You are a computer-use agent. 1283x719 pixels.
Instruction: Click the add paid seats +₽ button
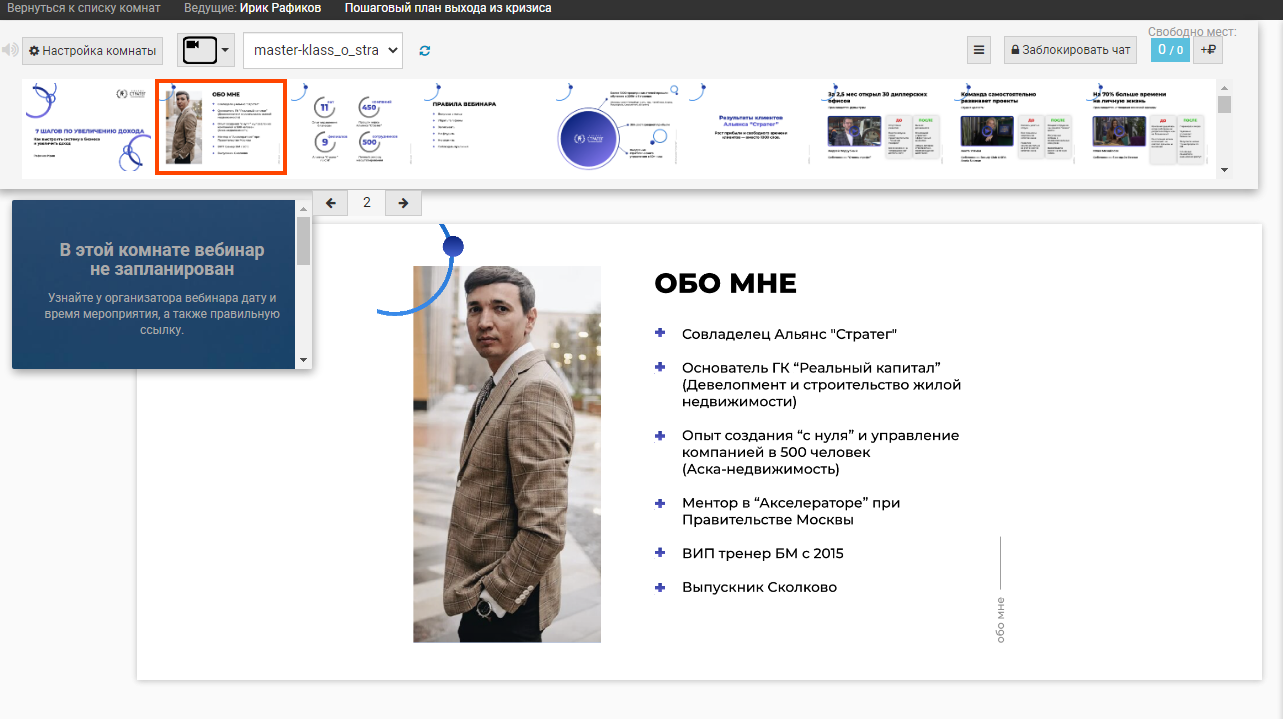1208,50
